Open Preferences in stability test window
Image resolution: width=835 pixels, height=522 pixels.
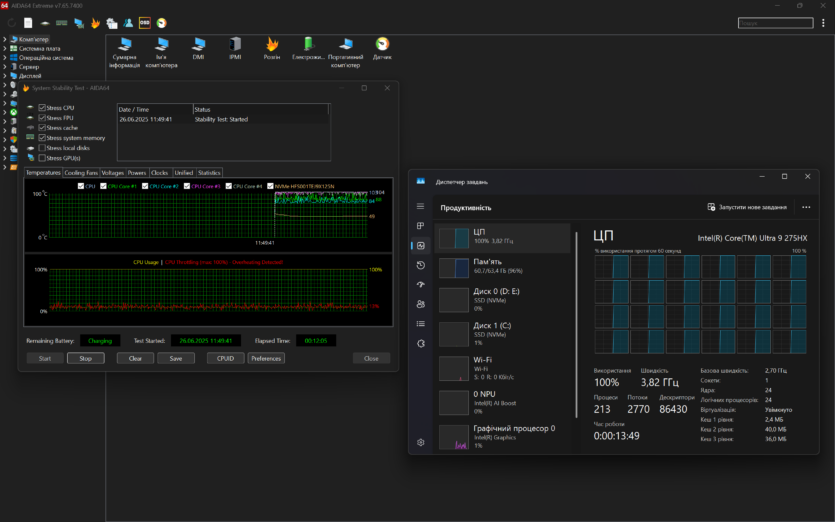point(266,358)
